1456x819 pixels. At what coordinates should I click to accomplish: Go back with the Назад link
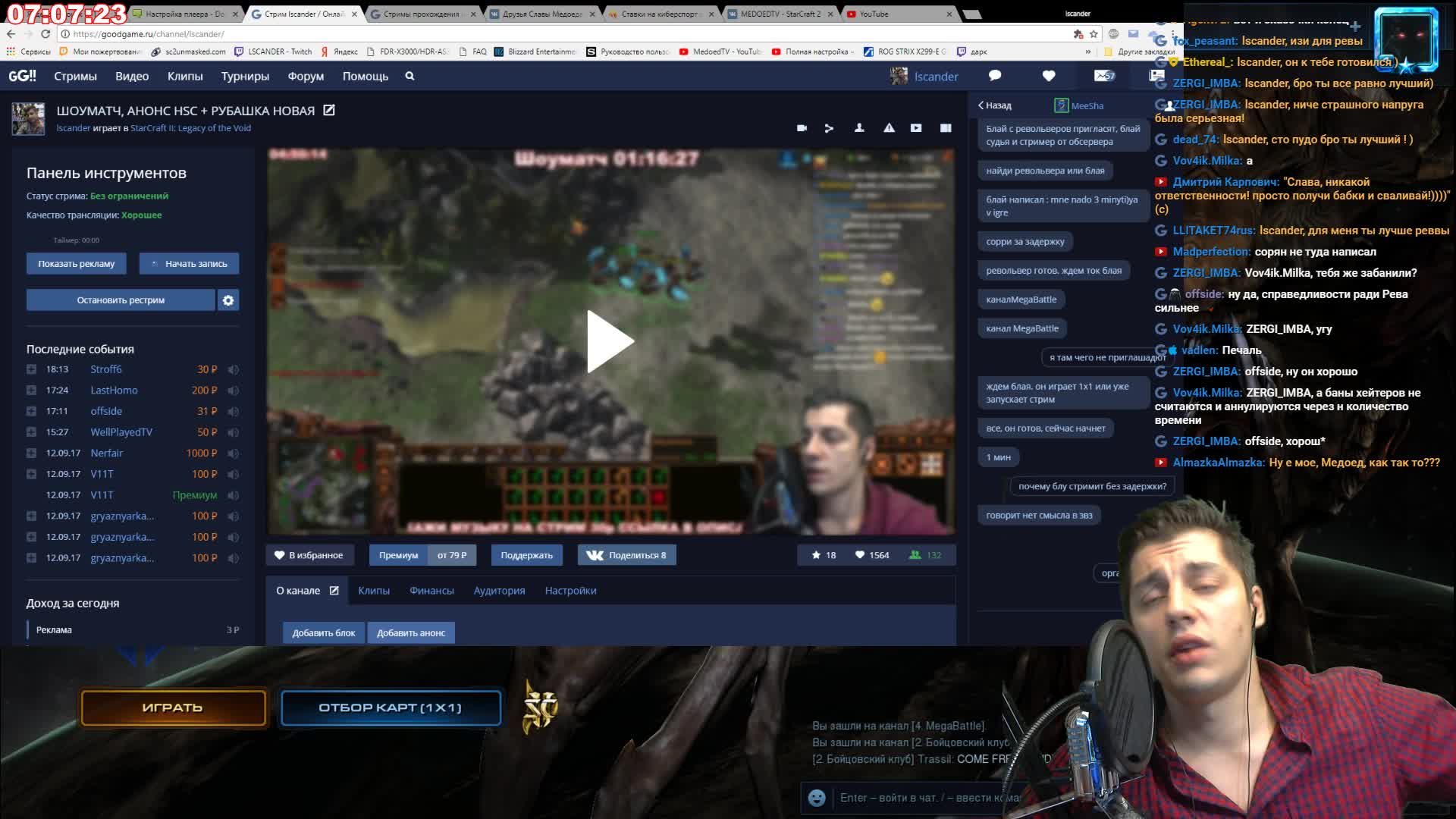[994, 105]
